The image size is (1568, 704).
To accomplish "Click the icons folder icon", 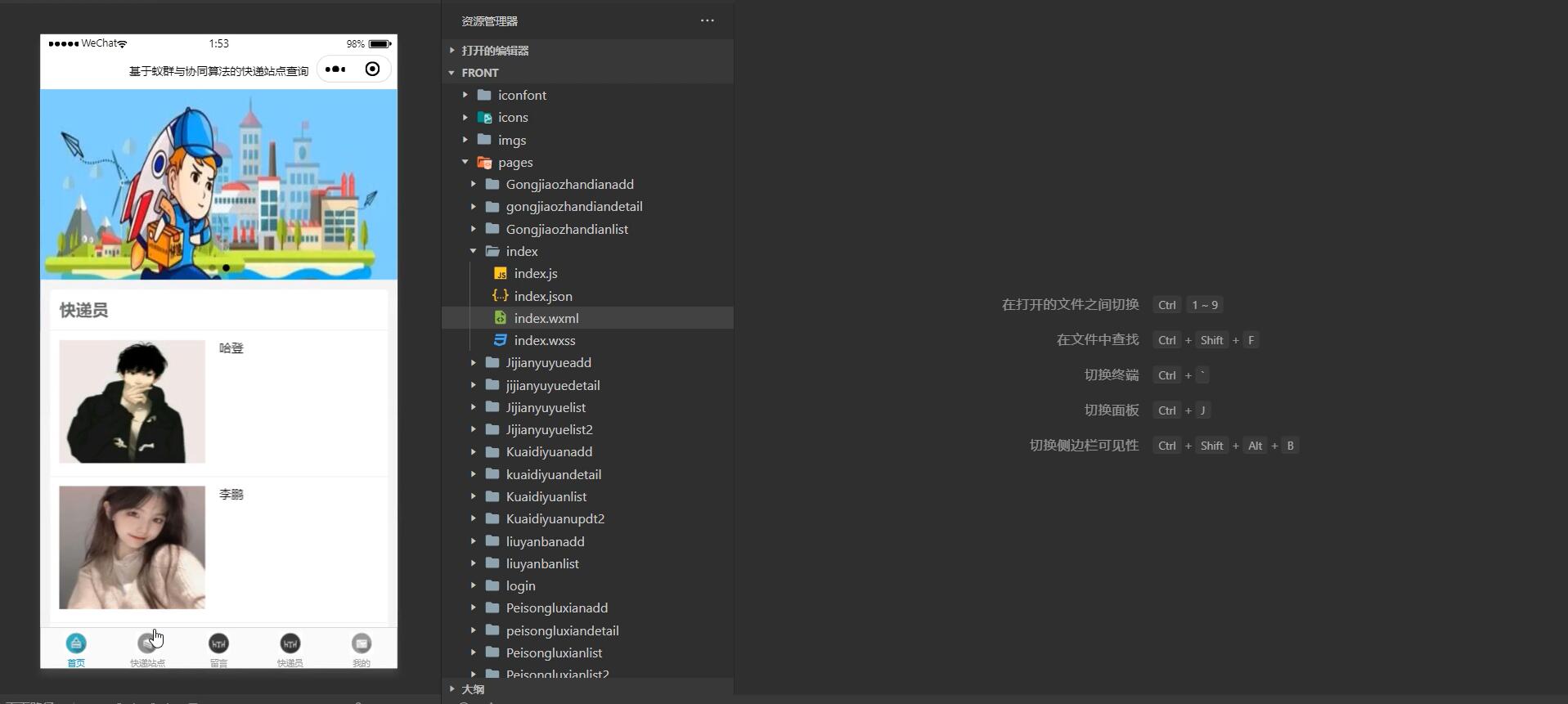I will [x=484, y=118].
